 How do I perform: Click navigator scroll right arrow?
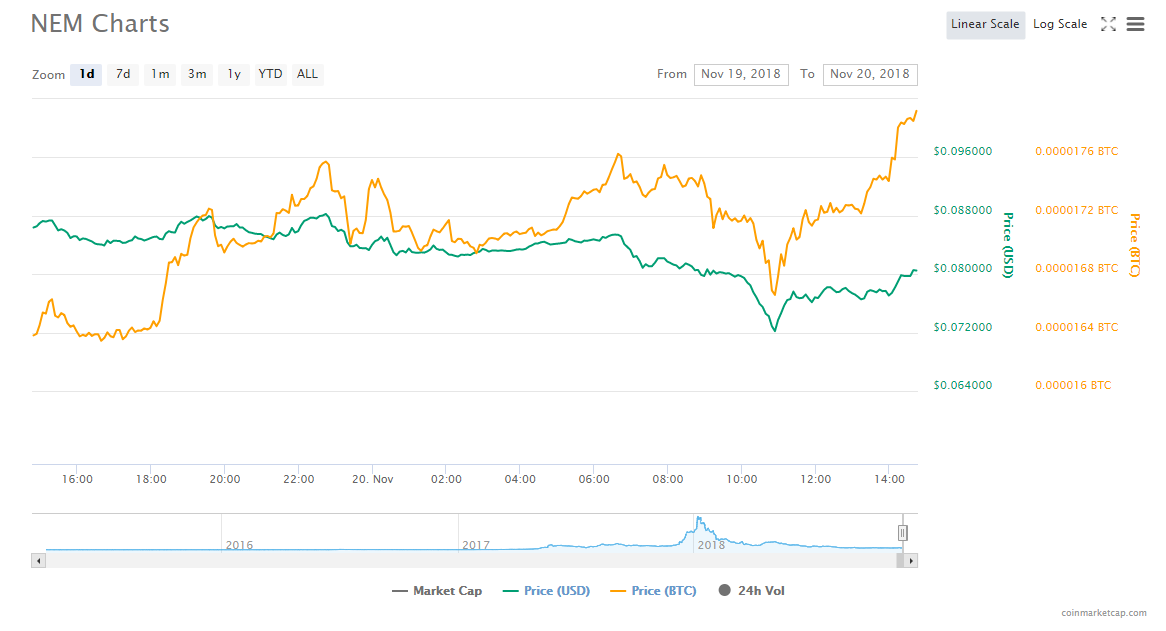(911, 561)
